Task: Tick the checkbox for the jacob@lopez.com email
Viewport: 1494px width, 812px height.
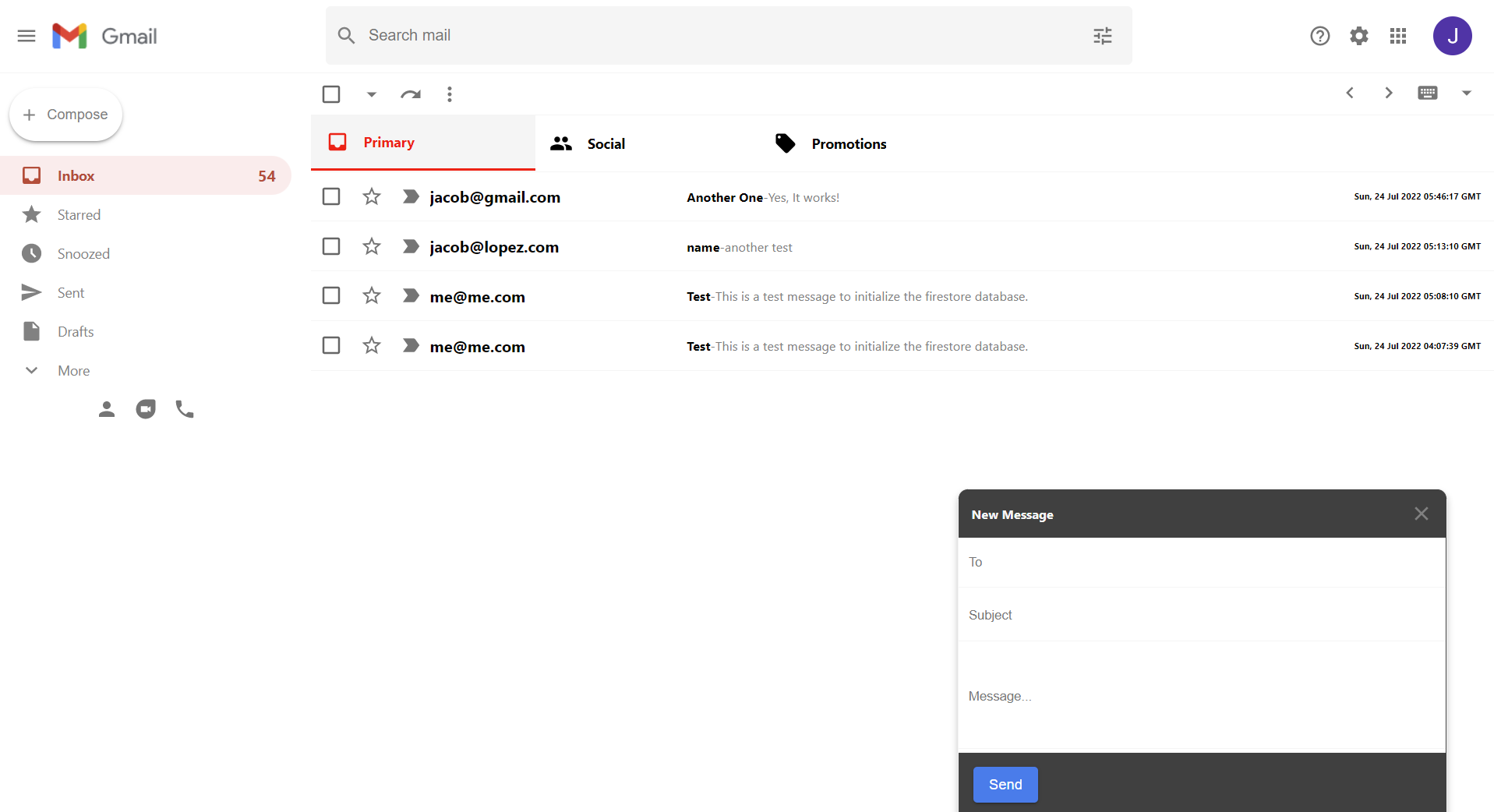Action: coord(331,246)
